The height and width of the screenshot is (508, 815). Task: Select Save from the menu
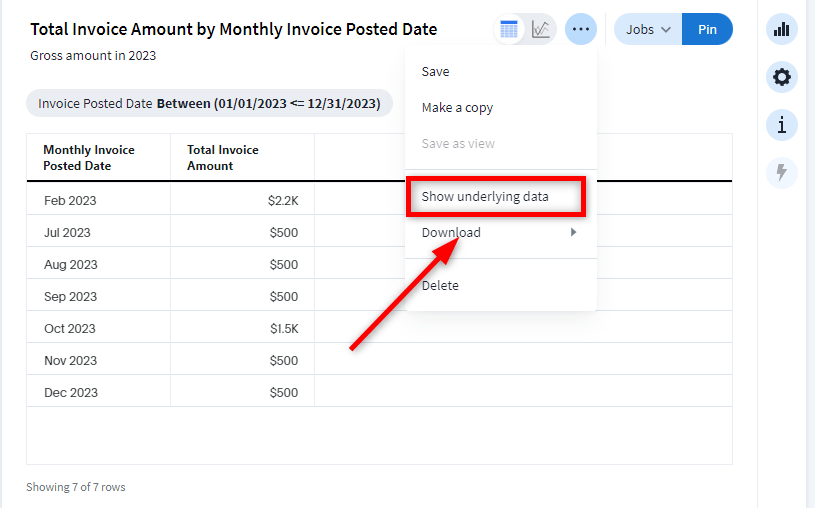pos(436,72)
